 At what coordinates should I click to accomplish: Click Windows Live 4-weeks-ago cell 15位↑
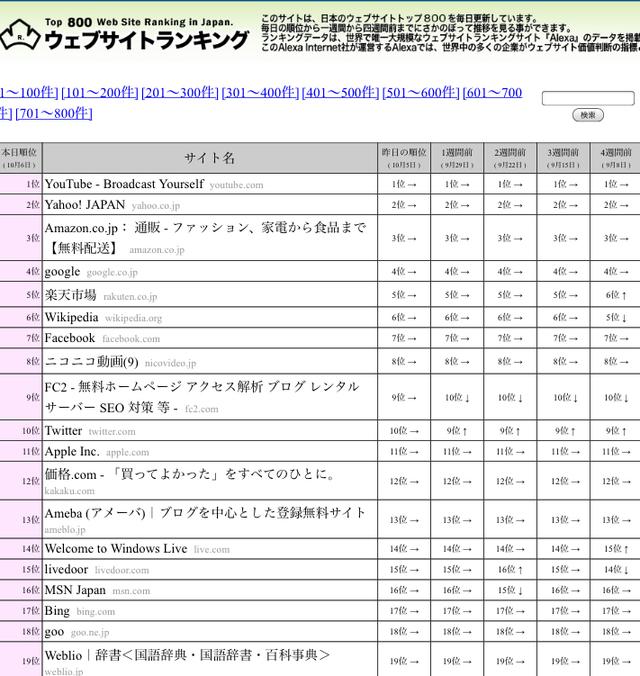coord(616,548)
